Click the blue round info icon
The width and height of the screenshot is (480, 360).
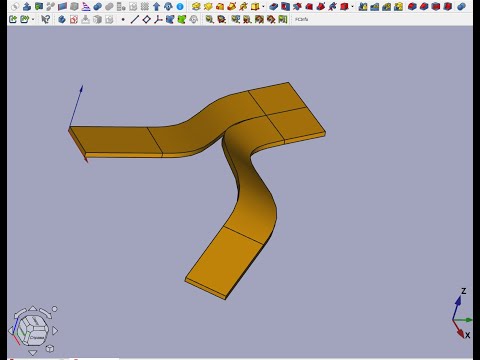180,6
